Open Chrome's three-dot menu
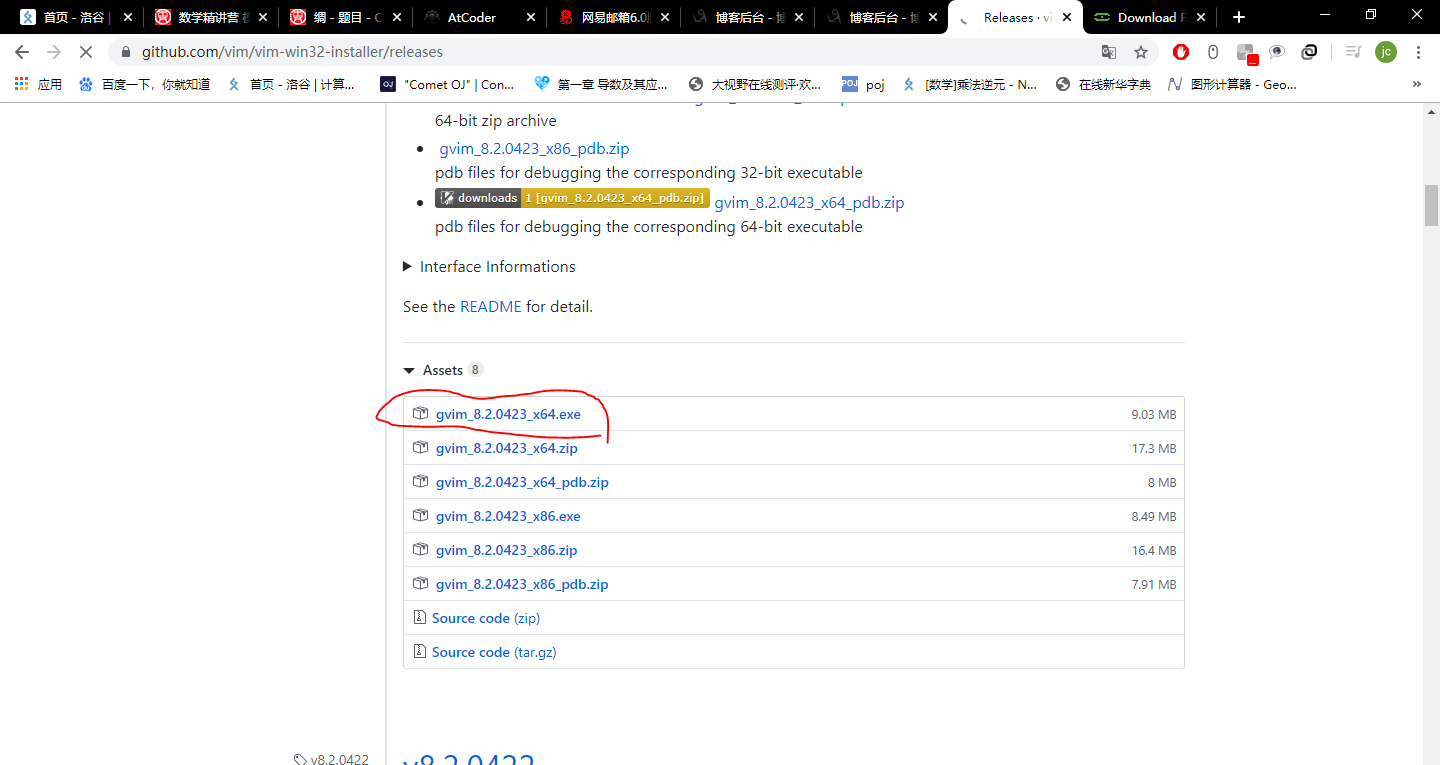Image resolution: width=1440 pixels, height=765 pixels. pyautogui.click(x=1418, y=52)
